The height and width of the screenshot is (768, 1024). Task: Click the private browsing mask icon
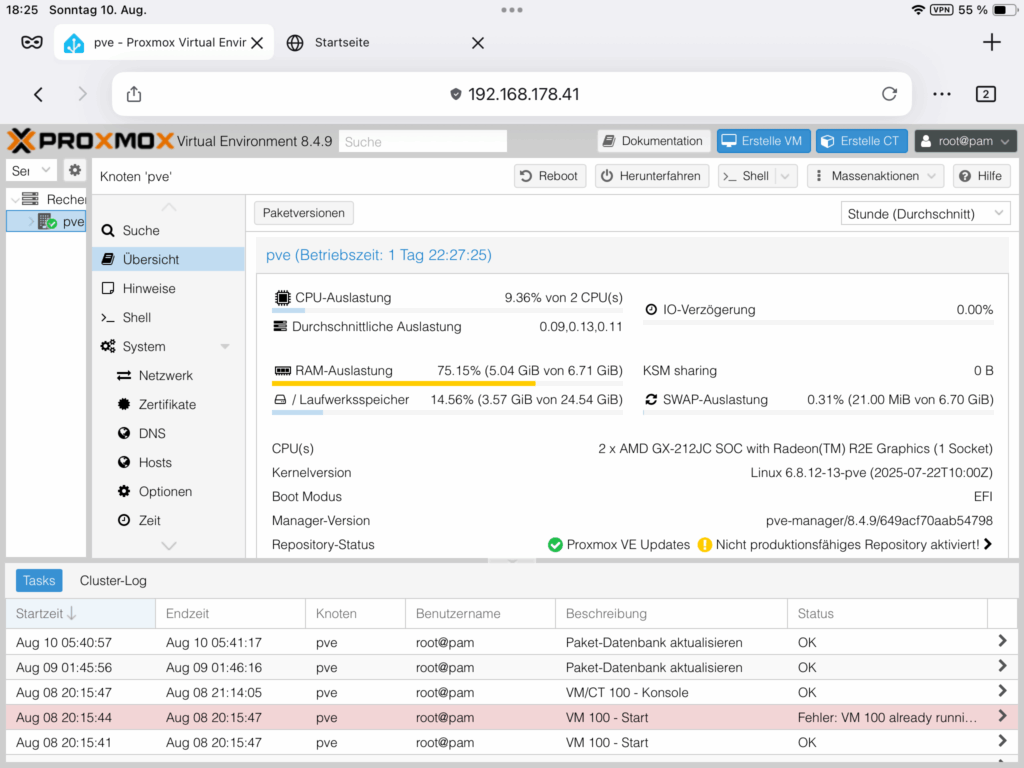pyautogui.click(x=32, y=43)
